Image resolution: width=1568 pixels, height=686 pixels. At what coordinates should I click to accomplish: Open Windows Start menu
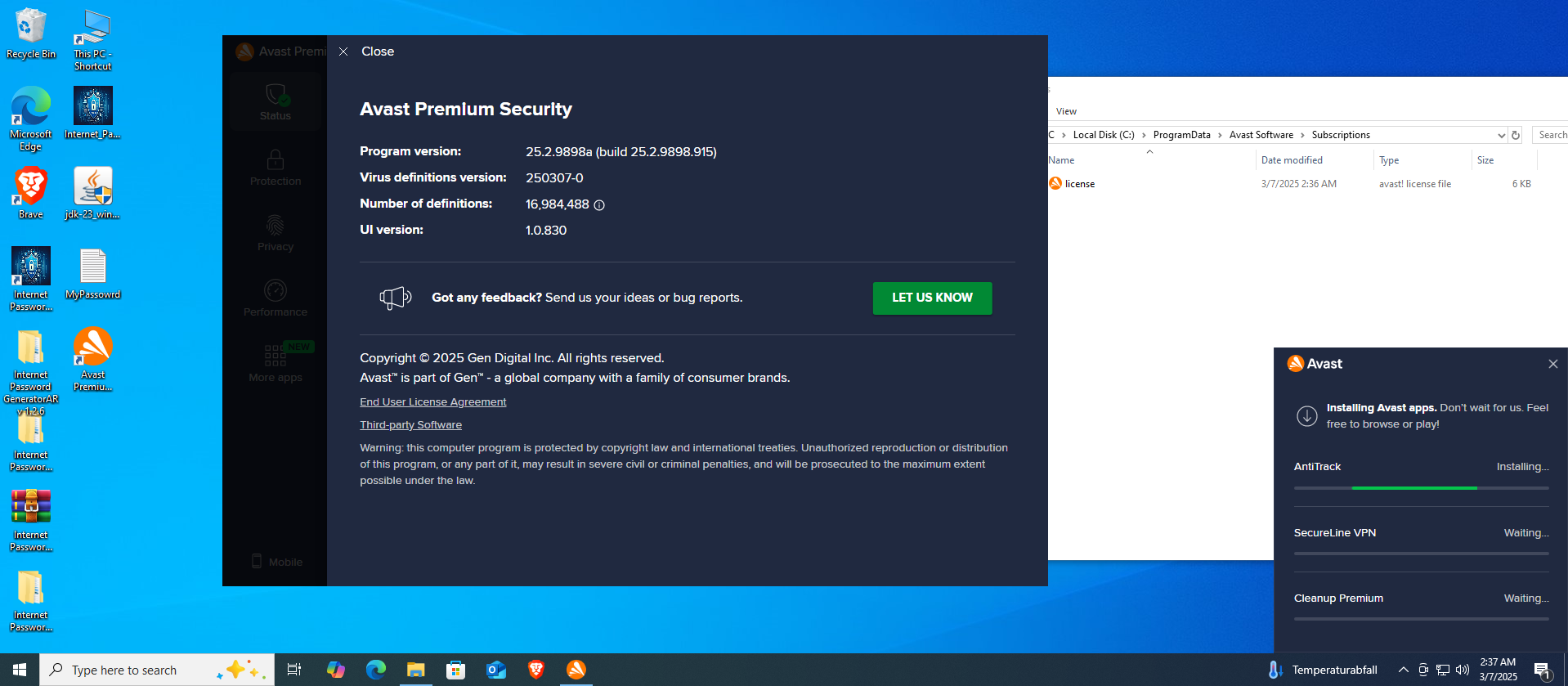click(x=20, y=670)
